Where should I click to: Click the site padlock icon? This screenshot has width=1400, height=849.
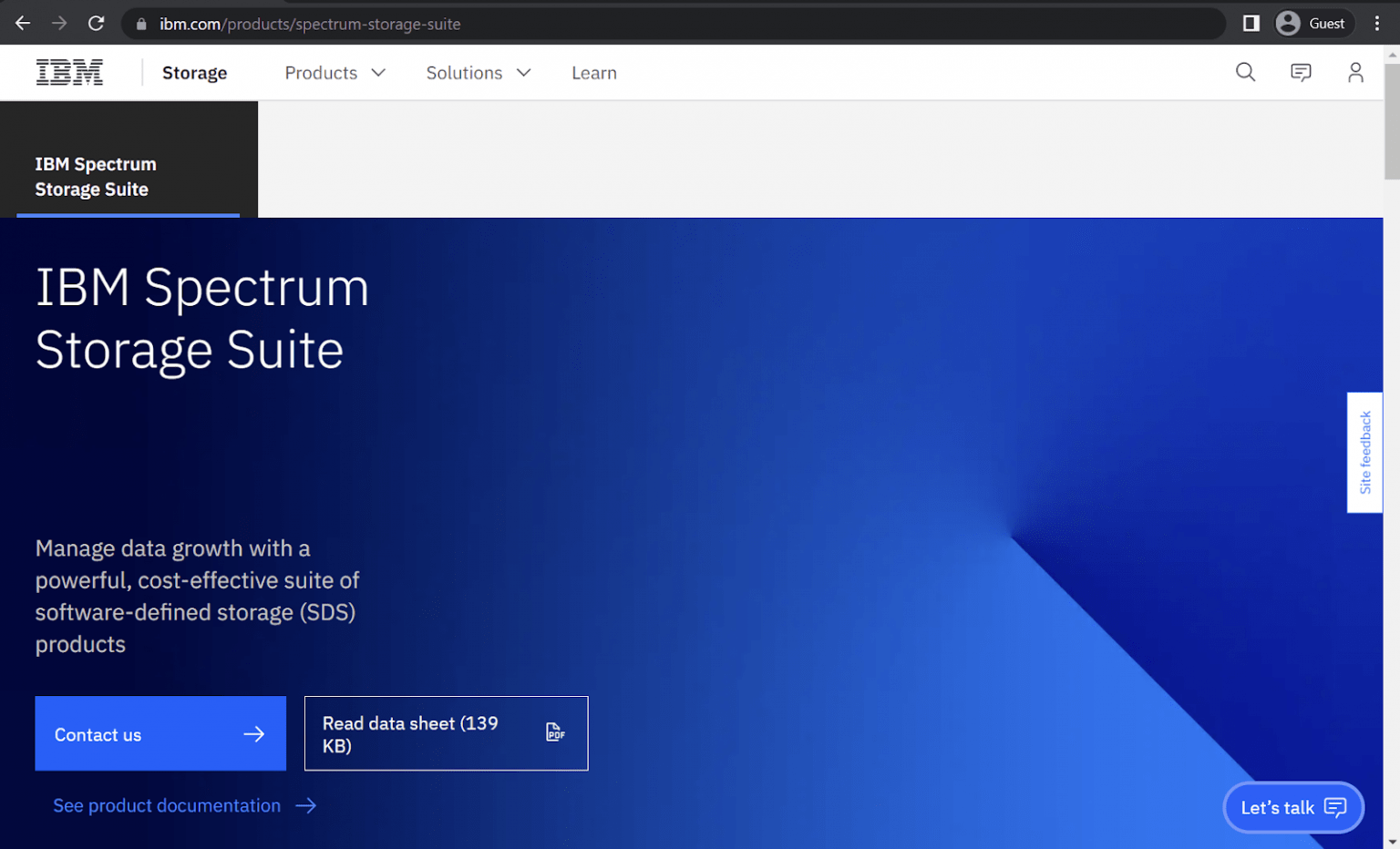[141, 24]
